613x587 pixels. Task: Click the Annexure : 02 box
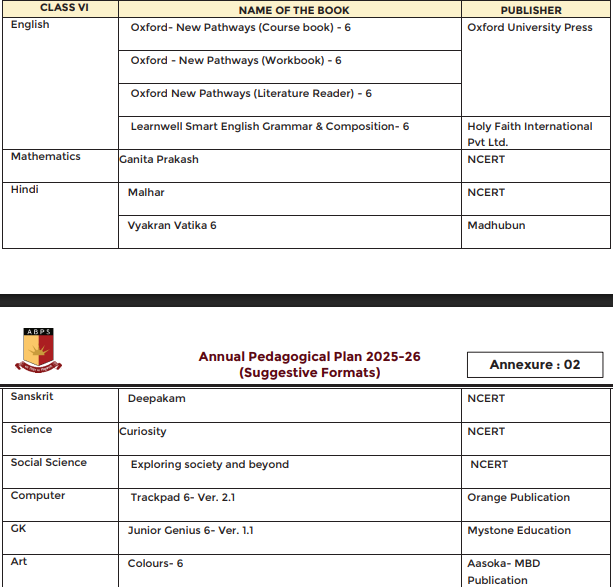[534, 365]
